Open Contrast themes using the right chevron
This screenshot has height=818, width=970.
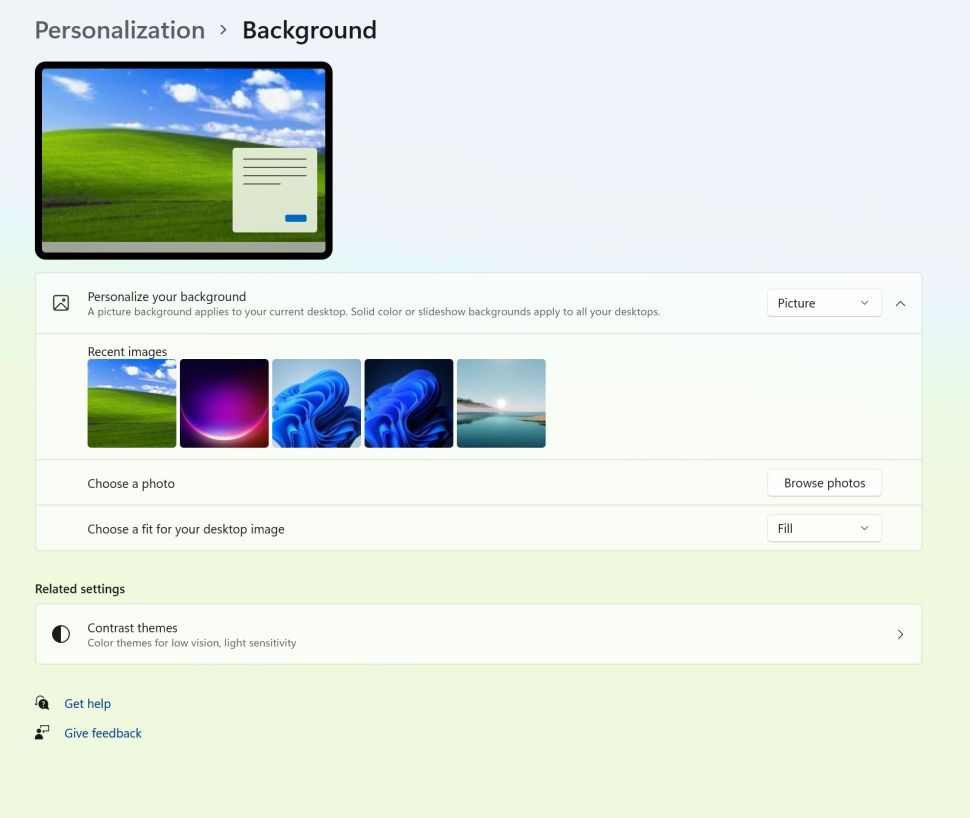pyautogui.click(x=900, y=634)
